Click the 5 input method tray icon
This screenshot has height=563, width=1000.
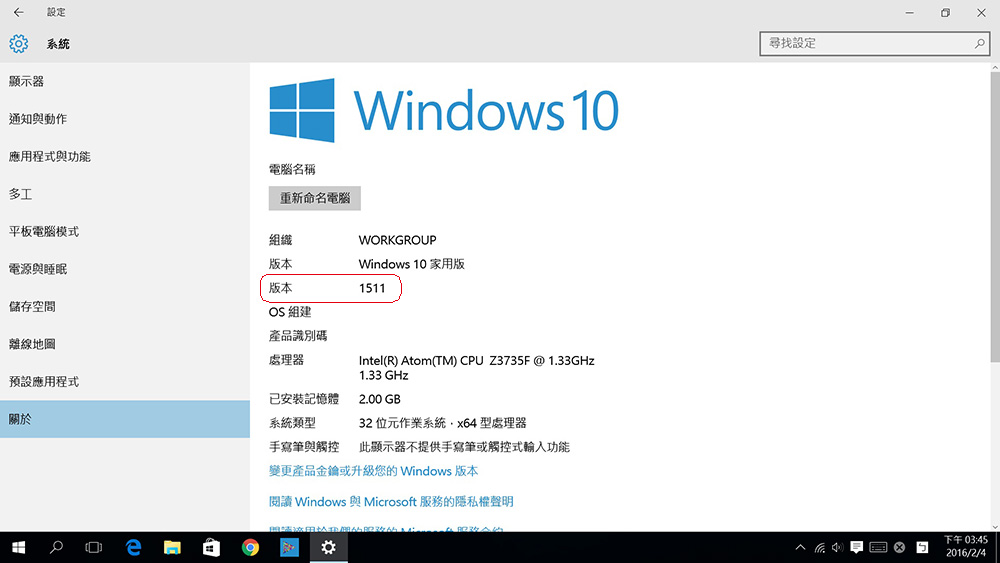(922, 547)
